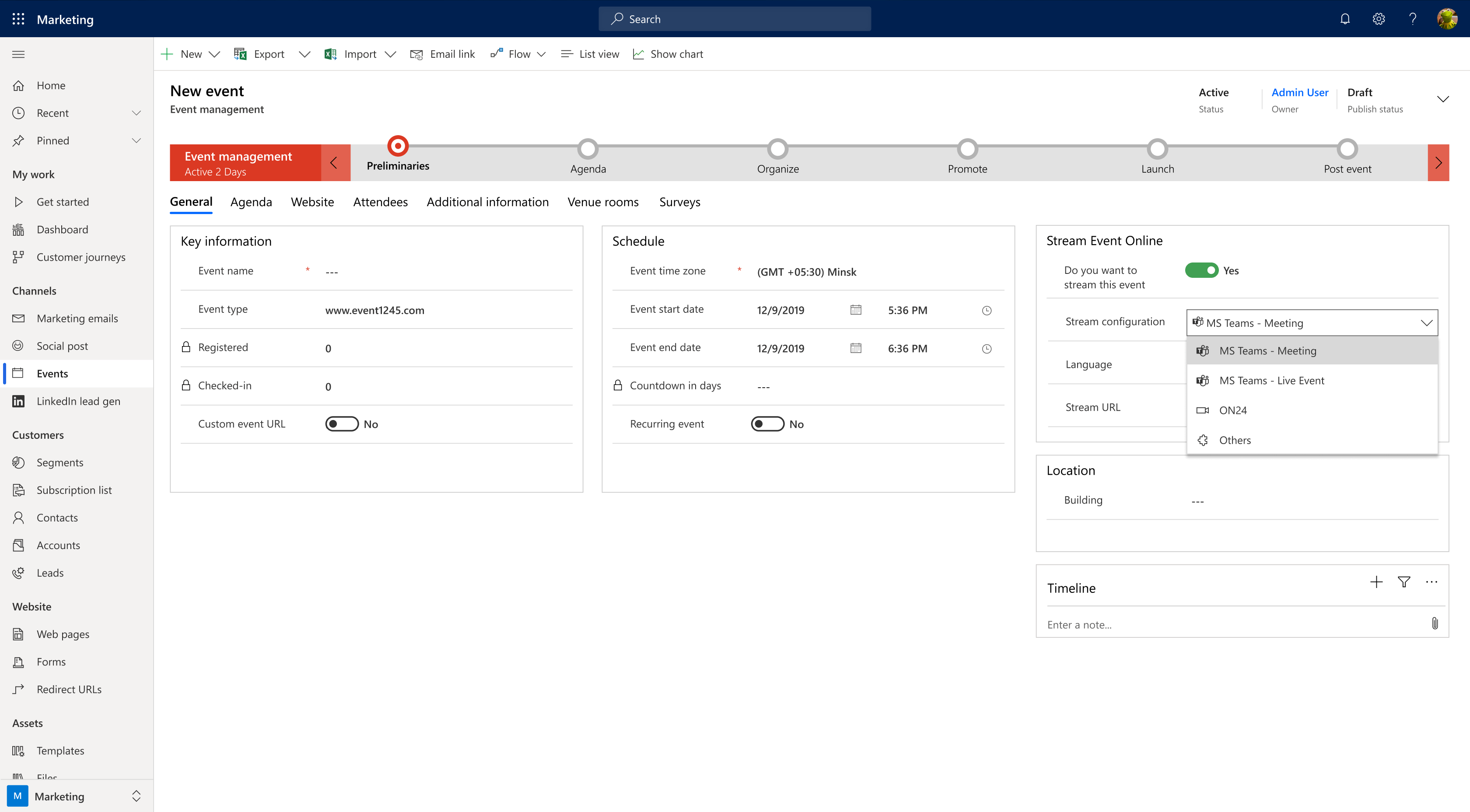Image resolution: width=1470 pixels, height=812 pixels.
Task: Click the List view button
Action: point(590,54)
